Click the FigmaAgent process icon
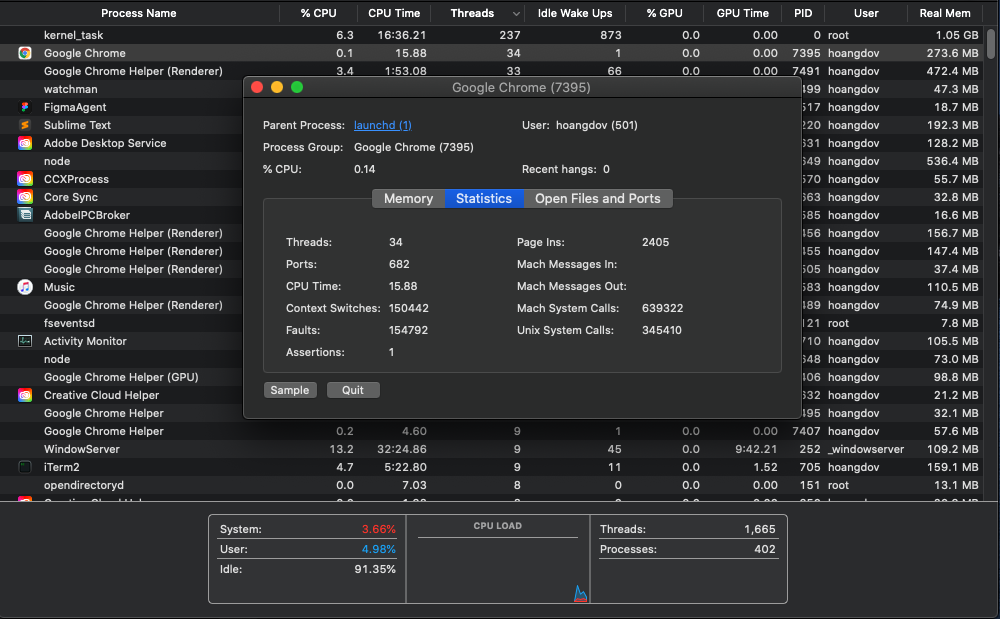Screen dimensions: 1000x619 [x=25, y=107]
